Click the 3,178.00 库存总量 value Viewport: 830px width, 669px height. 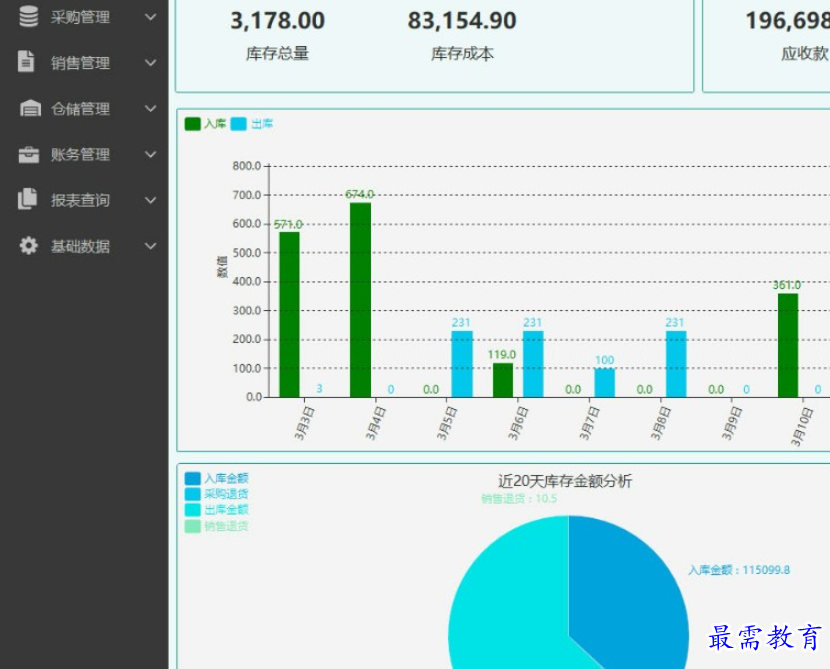[x=277, y=21]
